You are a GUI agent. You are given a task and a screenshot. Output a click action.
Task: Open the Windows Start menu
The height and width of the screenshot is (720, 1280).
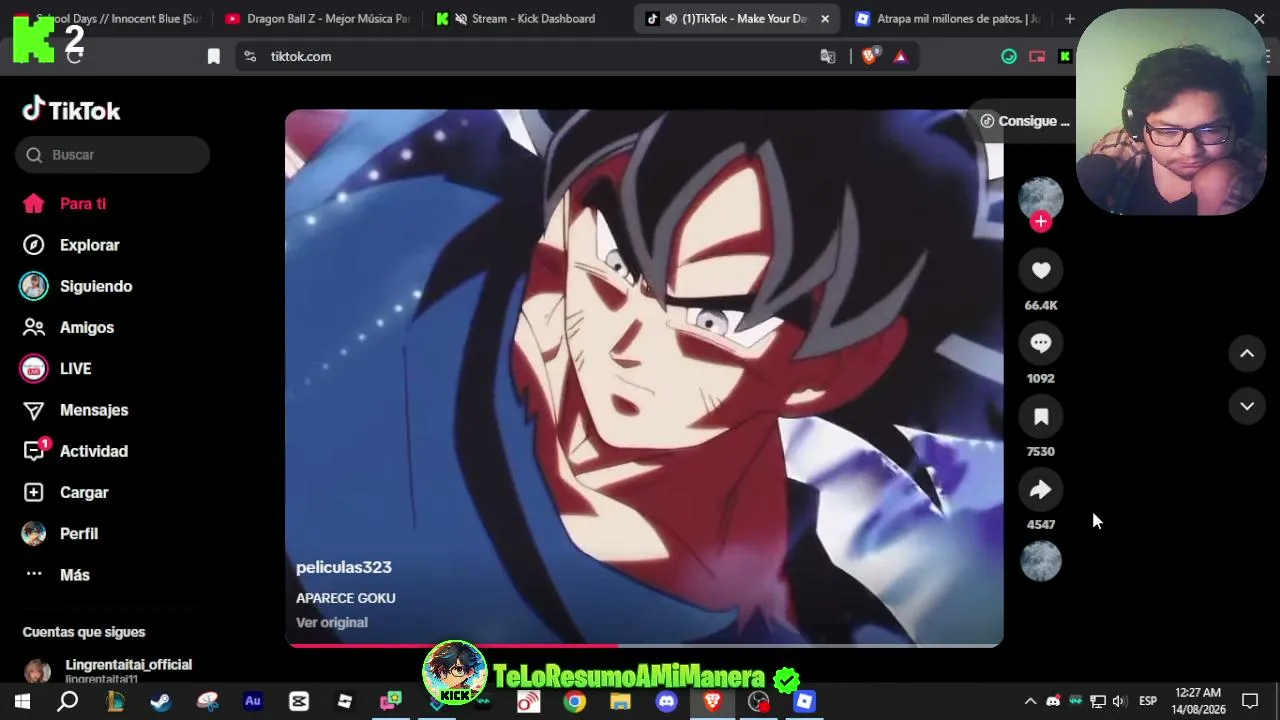[x=22, y=701]
